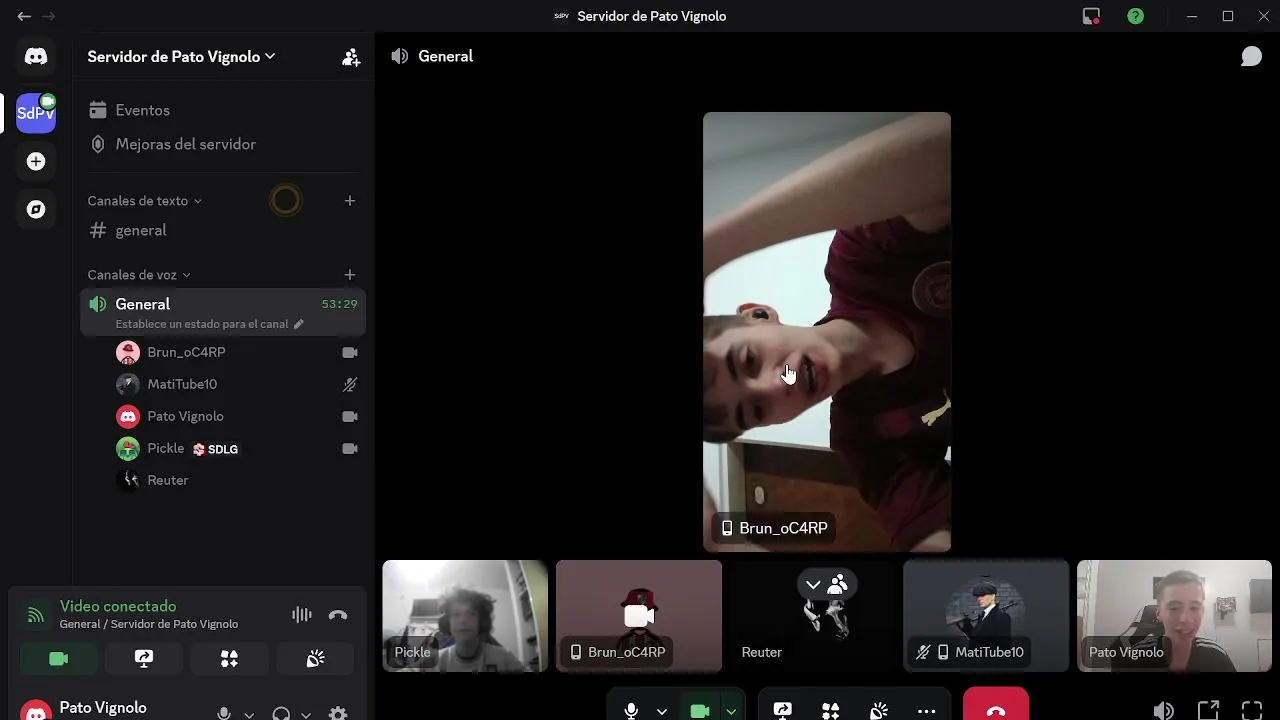Open Activities in the bottom call toolbar
This screenshot has height=720, width=1280.
[830, 710]
